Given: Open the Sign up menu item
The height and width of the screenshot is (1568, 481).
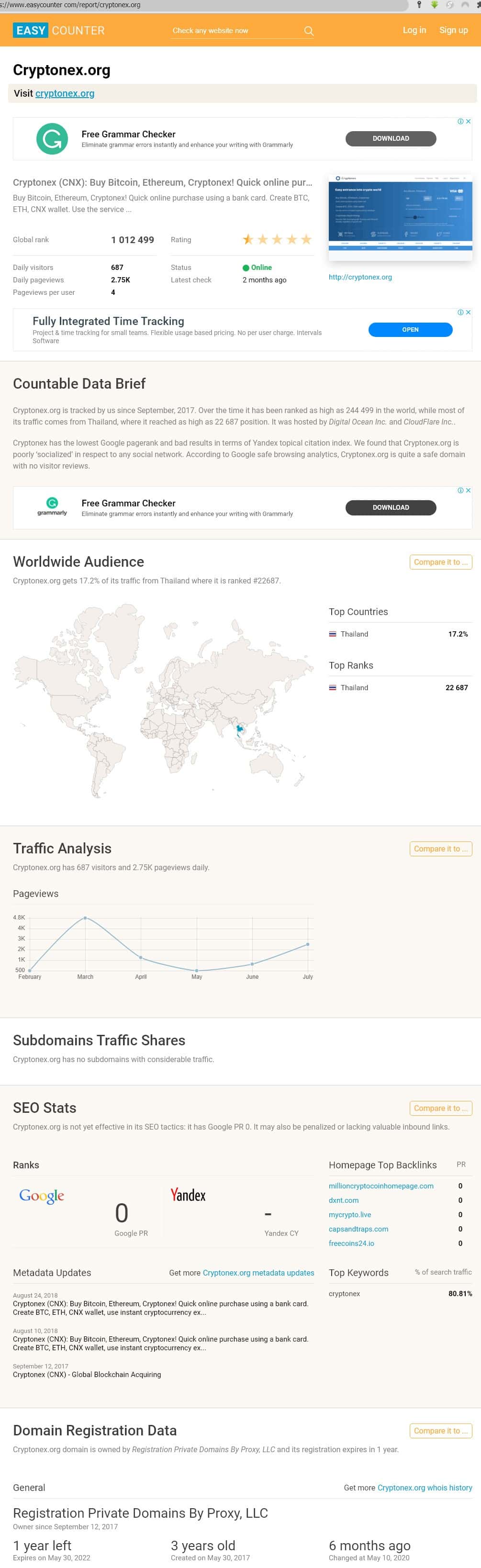Looking at the screenshot, I should point(454,31).
